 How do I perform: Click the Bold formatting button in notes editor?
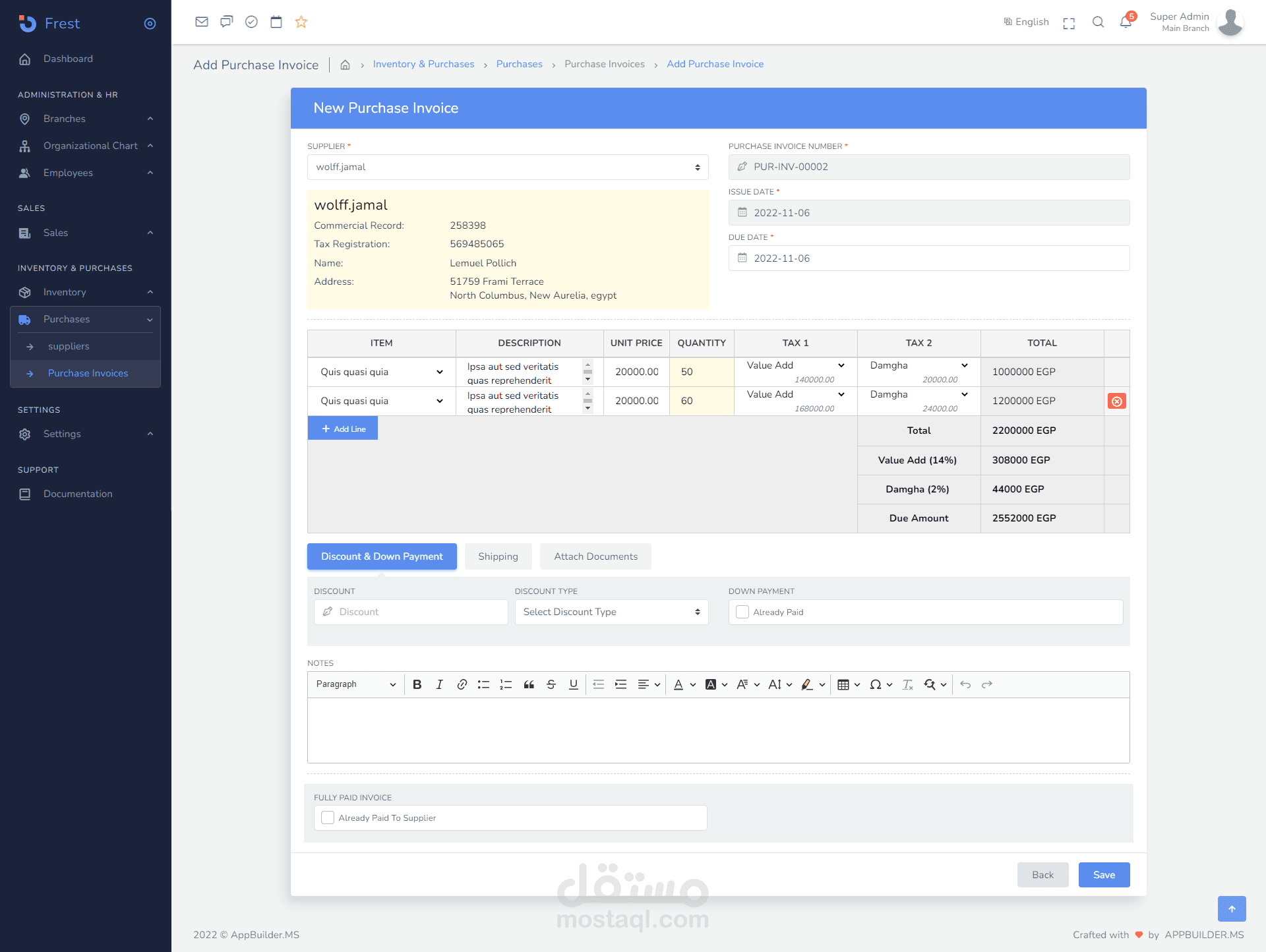click(417, 684)
